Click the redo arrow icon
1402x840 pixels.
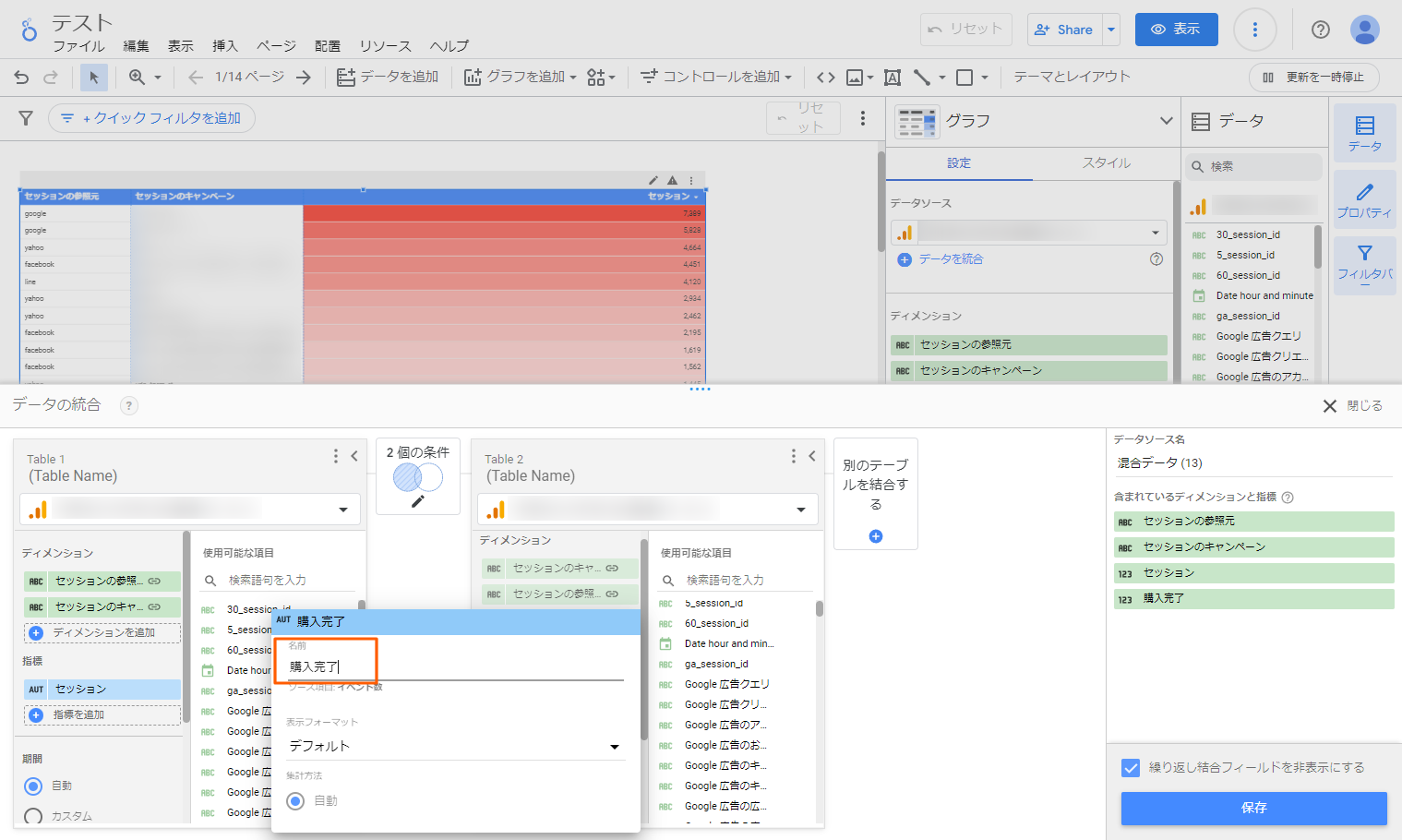[51, 78]
